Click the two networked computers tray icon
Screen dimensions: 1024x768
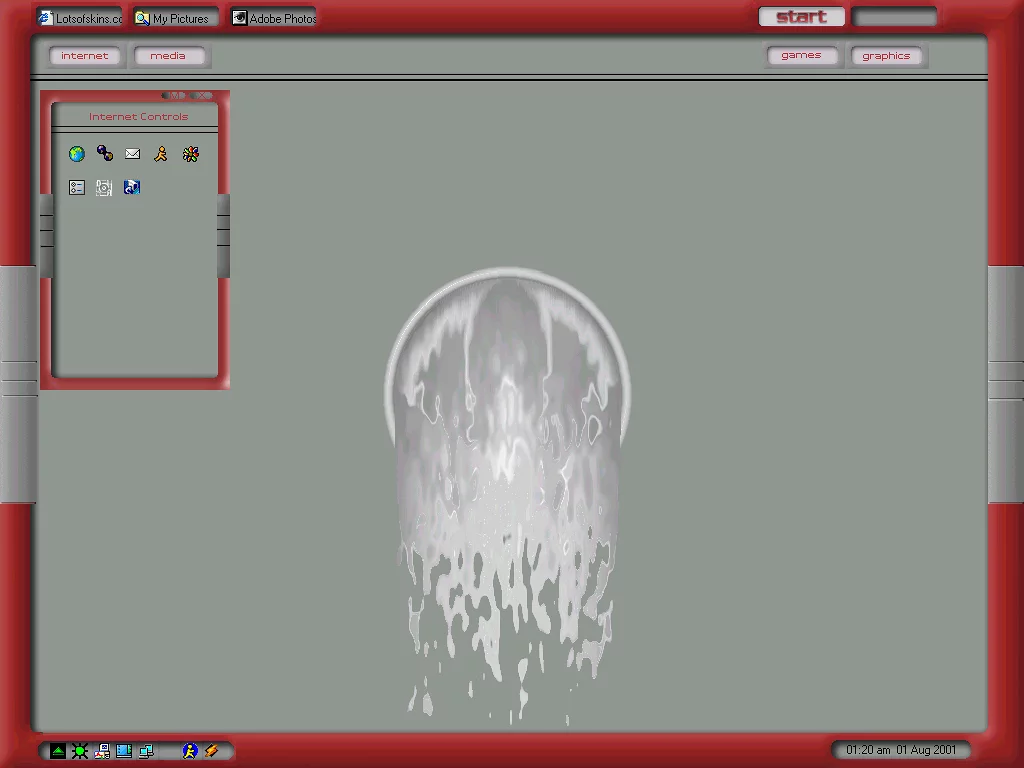(146, 751)
